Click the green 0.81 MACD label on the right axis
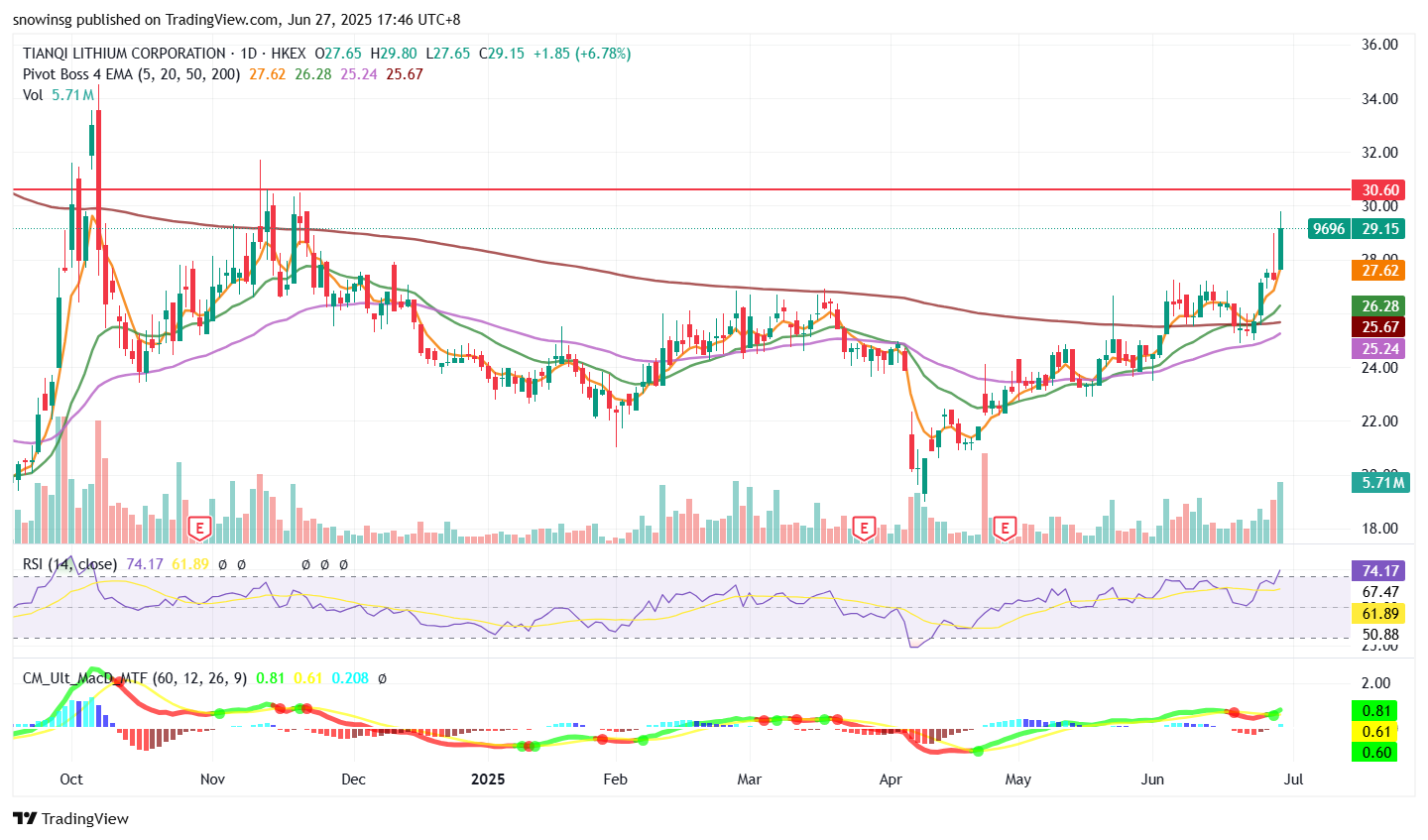1428x840 pixels. [x=1376, y=711]
